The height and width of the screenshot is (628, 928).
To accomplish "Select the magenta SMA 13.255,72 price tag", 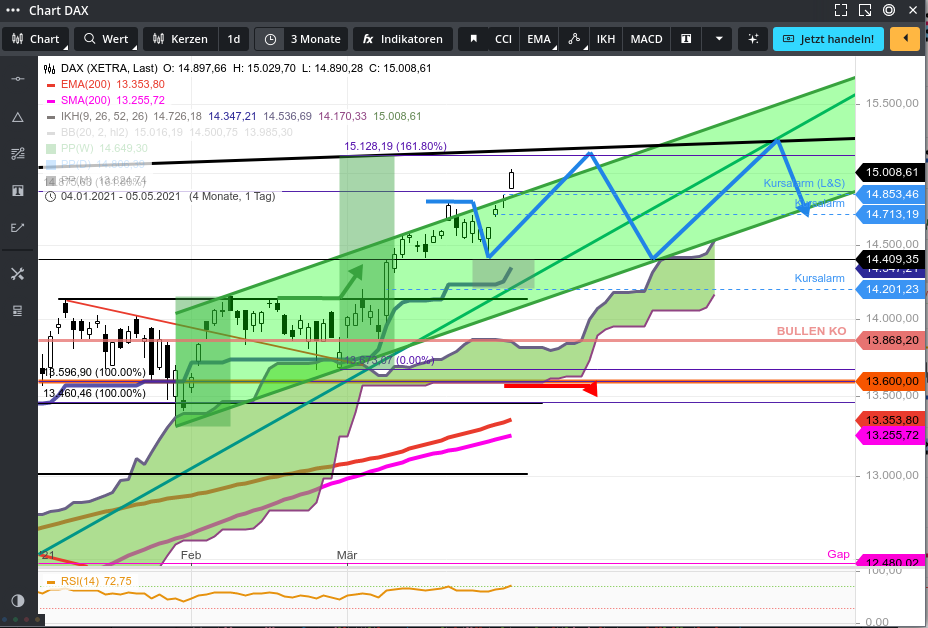I will (x=891, y=436).
